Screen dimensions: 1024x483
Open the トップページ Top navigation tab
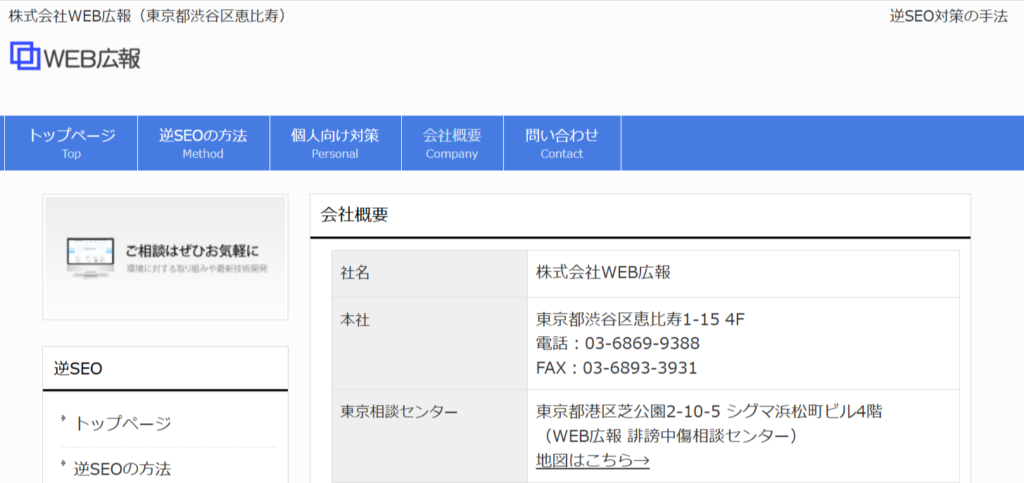point(71,144)
